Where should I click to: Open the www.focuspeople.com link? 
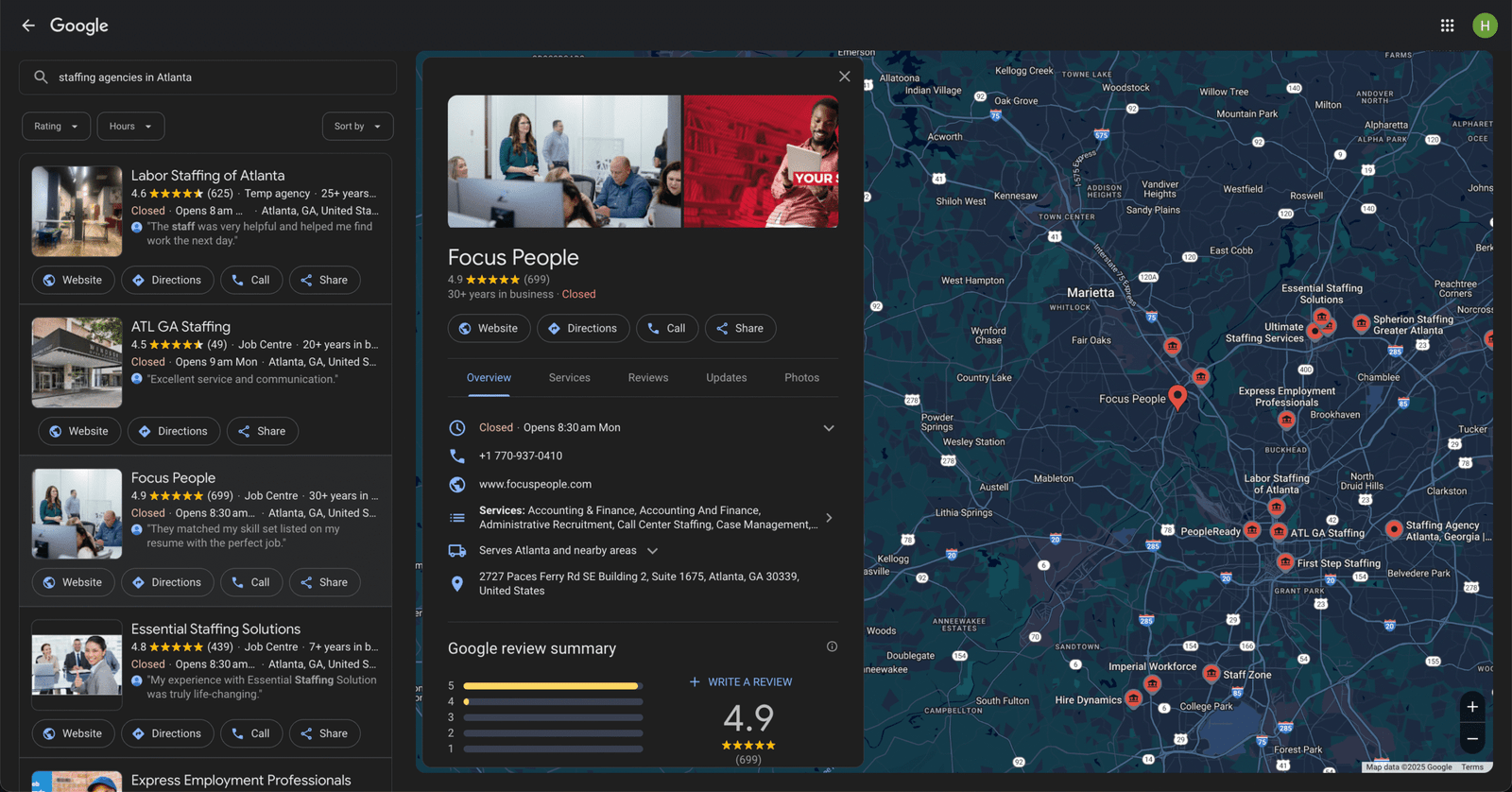pyautogui.click(x=535, y=484)
